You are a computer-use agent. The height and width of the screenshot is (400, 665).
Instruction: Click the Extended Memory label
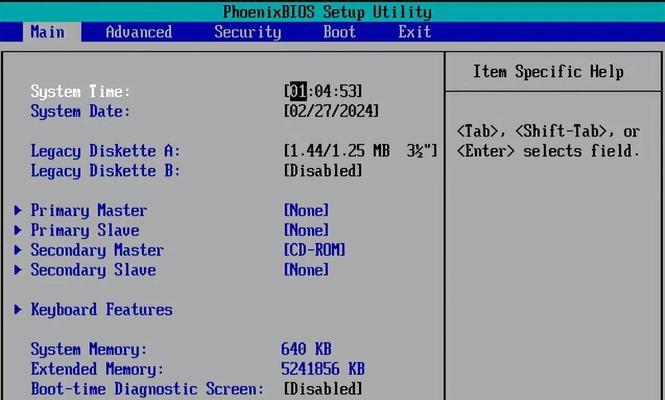(x=97, y=369)
